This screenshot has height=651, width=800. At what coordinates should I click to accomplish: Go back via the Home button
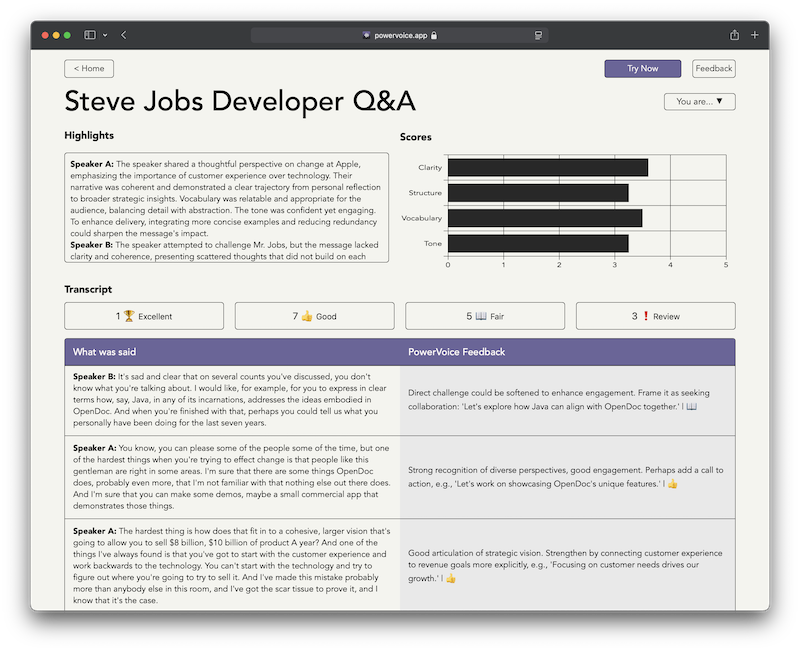pyautogui.click(x=89, y=69)
